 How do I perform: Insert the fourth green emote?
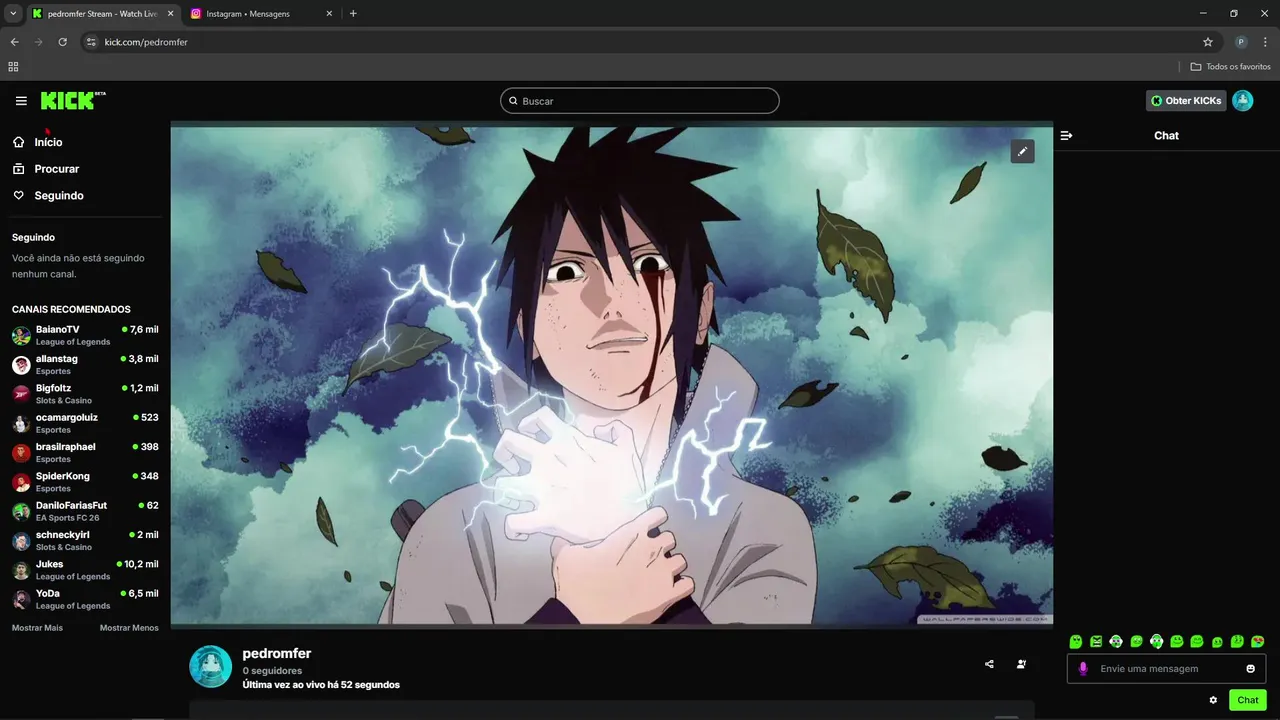tap(1136, 641)
